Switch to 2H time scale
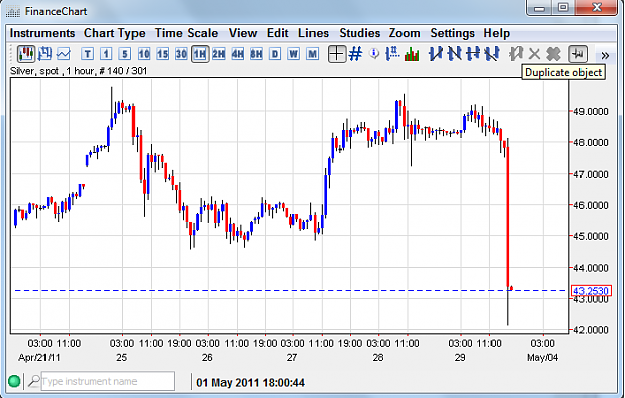625x398 pixels. (x=218, y=53)
